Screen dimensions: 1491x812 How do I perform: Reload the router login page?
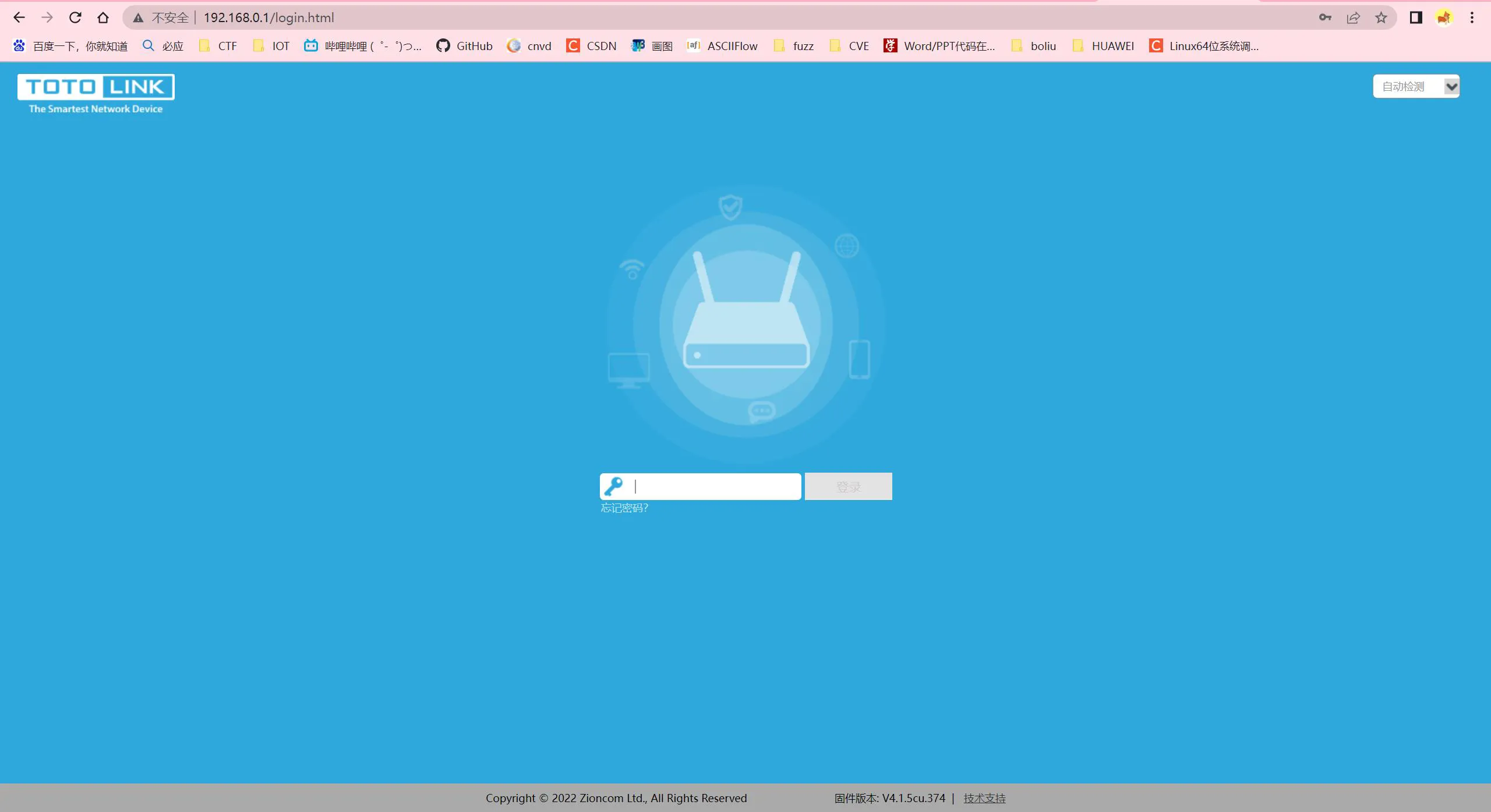pos(75,17)
